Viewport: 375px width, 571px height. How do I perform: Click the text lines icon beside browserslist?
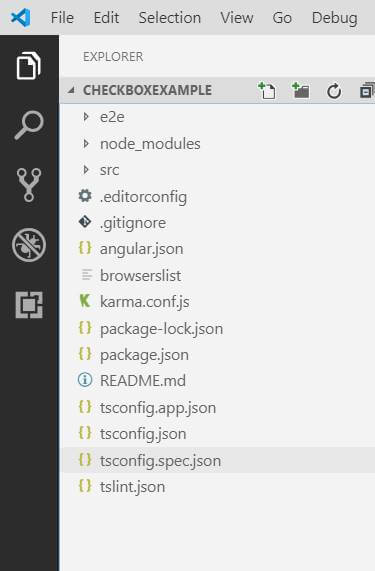[87, 275]
